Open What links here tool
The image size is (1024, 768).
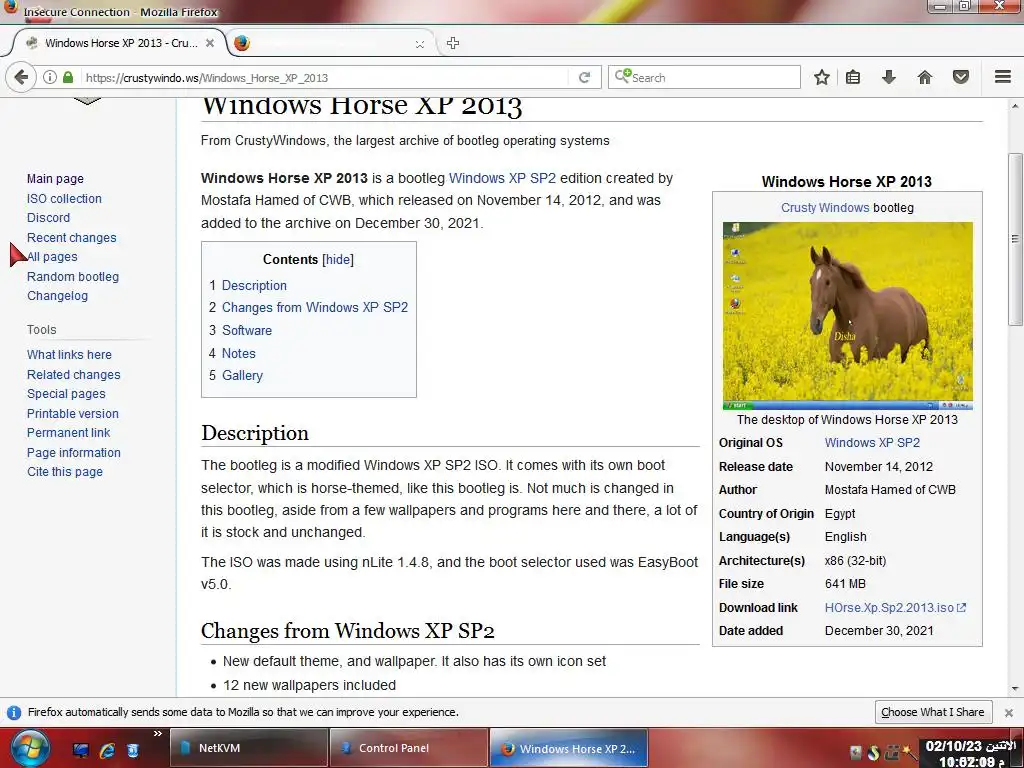point(69,355)
